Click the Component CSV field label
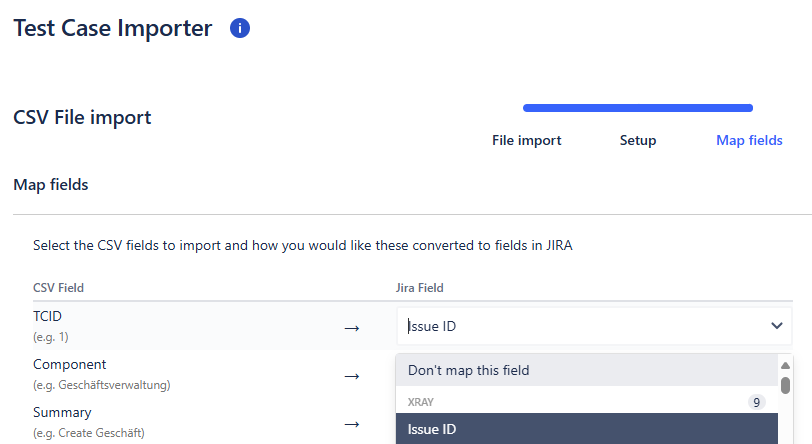This screenshot has width=812, height=444. point(69,364)
